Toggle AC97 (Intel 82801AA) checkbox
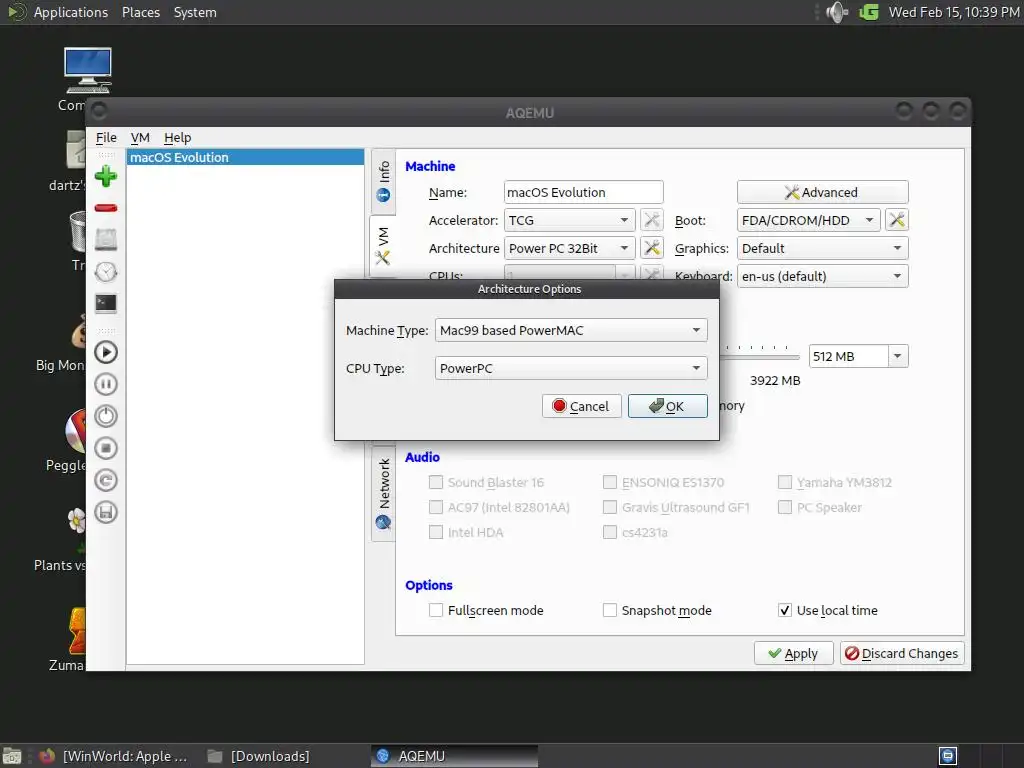The image size is (1024, 768). tap(436, 507)
